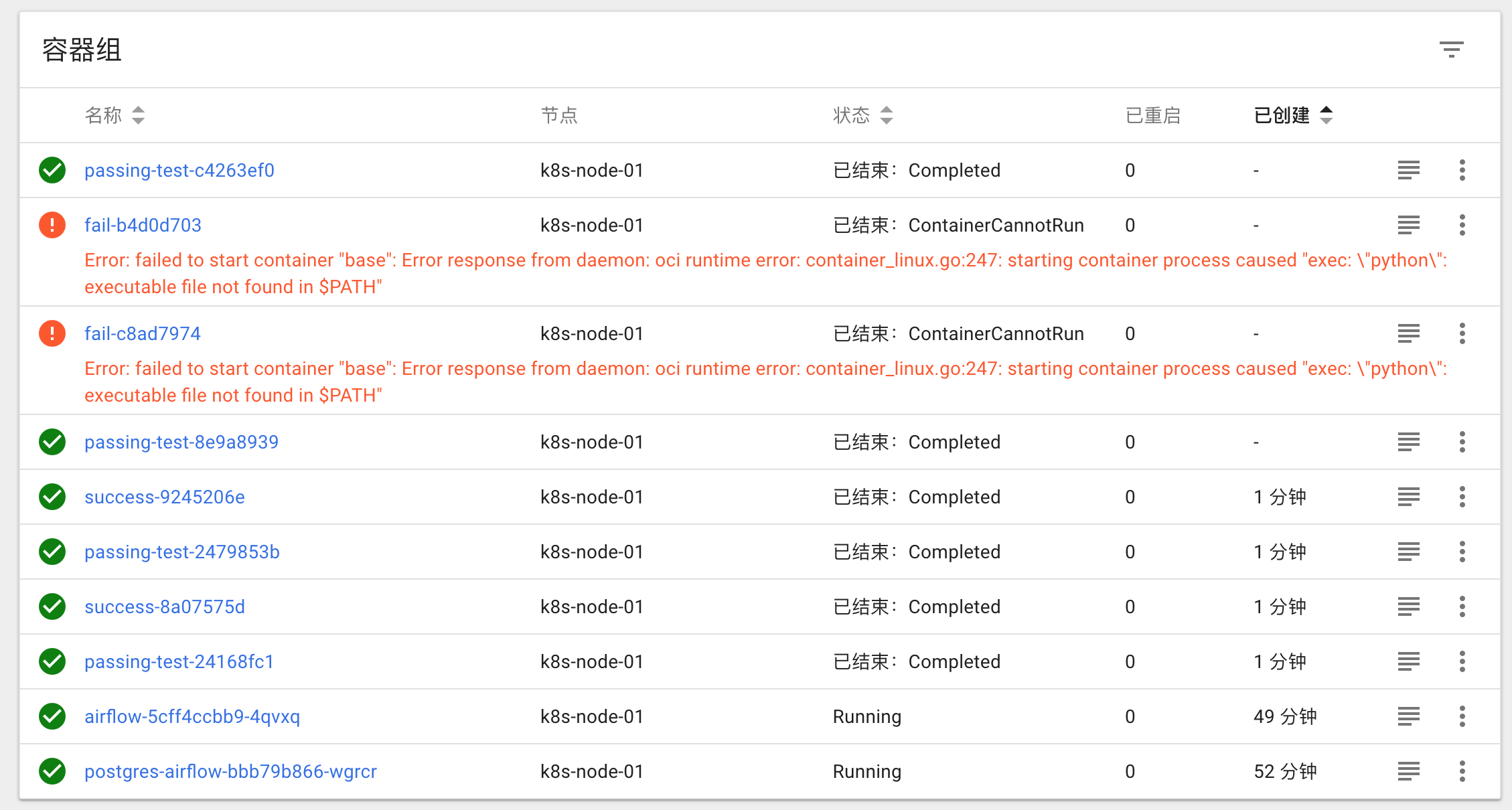View logs for passing-test-c4263ef0 pod
This screenshot has height=810, width=1512.
pos(1408,170)
